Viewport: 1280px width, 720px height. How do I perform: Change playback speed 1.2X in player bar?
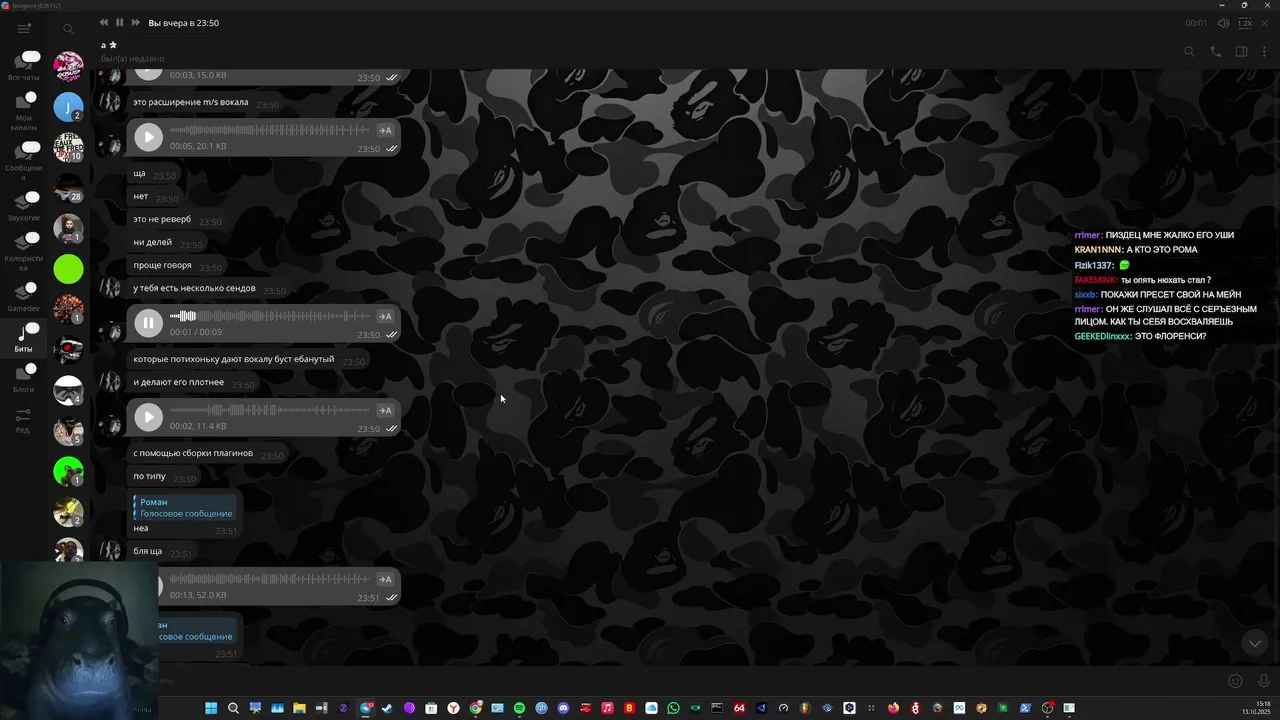(1245, 23)
